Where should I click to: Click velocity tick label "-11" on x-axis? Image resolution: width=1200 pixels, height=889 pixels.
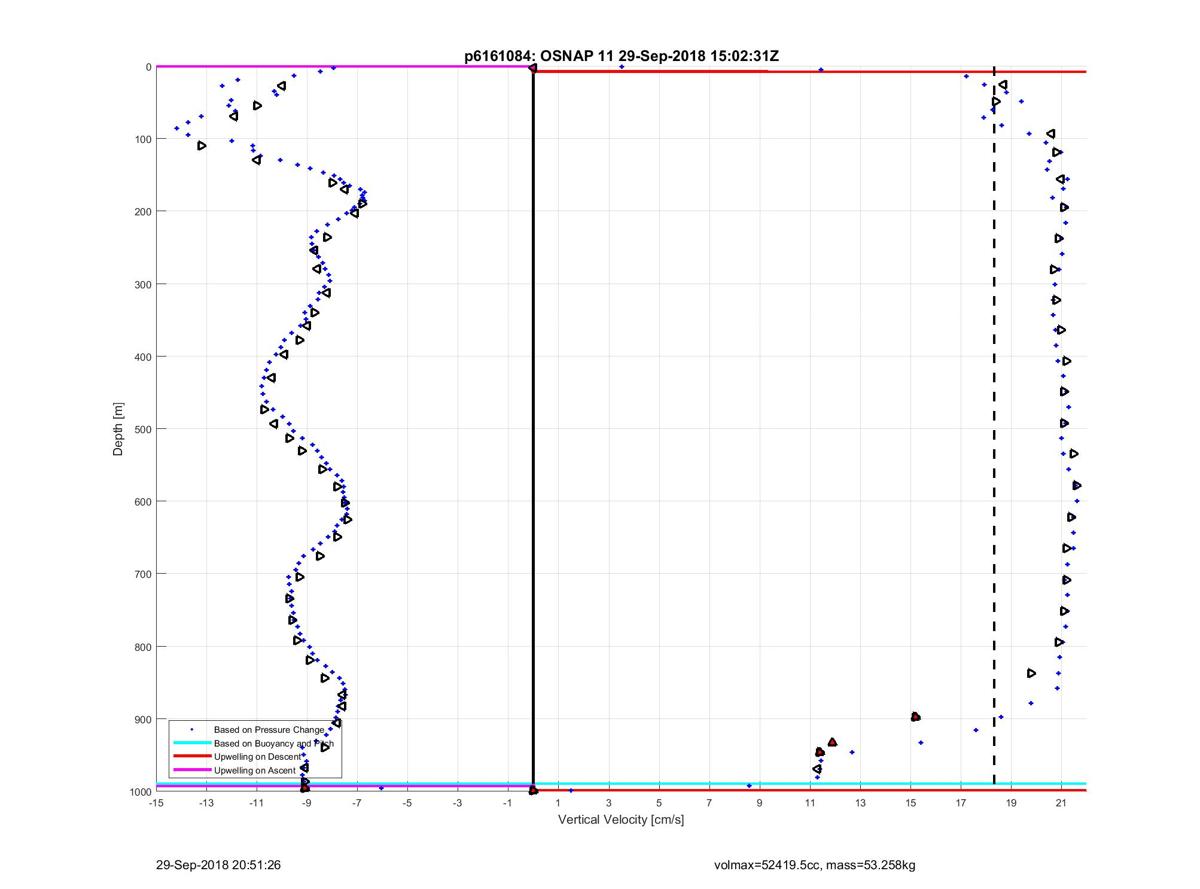[x=256, y=803]
